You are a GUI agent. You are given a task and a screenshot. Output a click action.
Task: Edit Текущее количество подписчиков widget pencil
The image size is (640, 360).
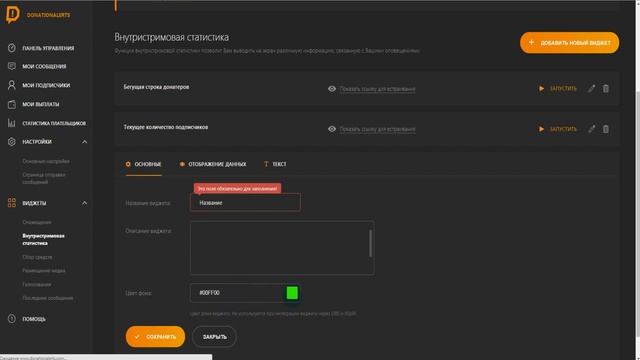pyautogui.click(x=591, y=129)
